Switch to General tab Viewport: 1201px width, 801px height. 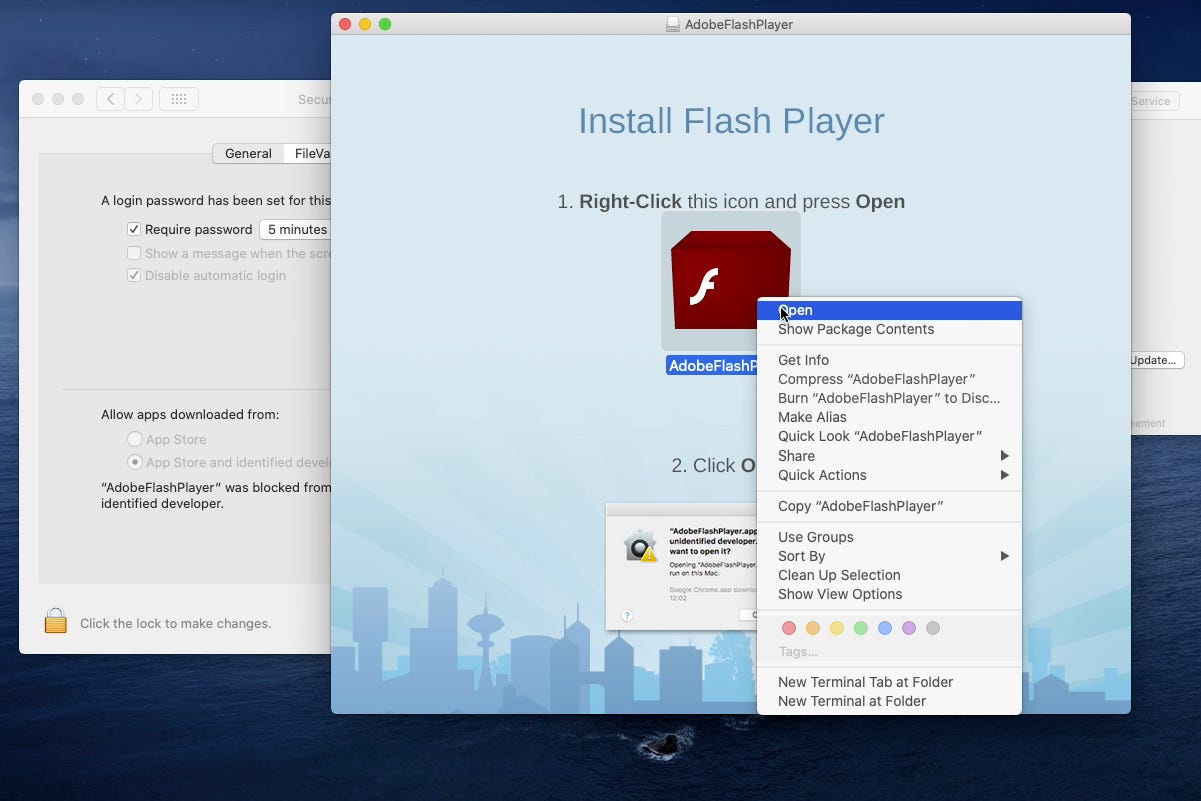coord(248,153)
